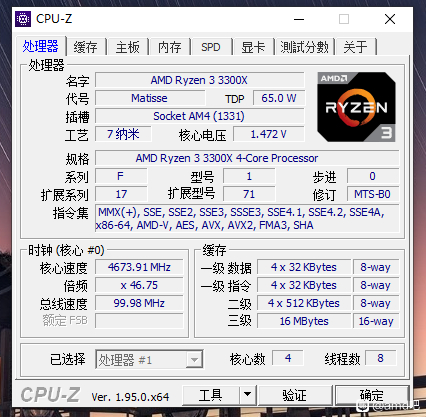Image resolution: width=426 pixels, height=417 pixels.
Task: Click the 确定 button
Action: pos(372,395)
